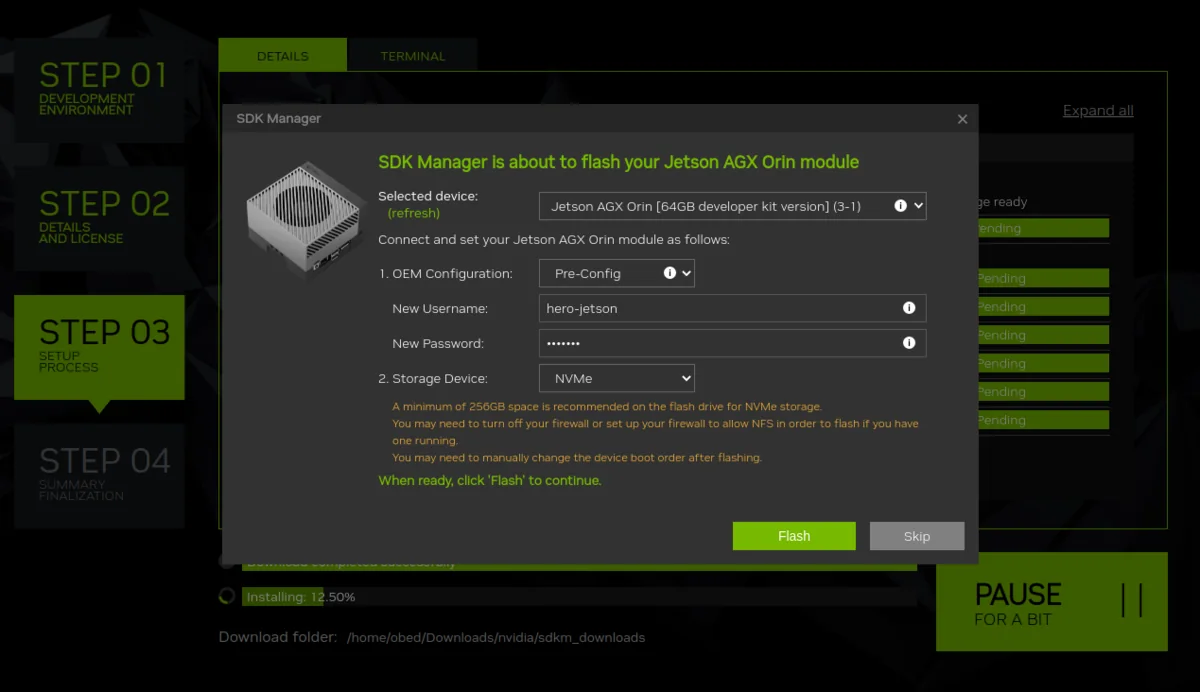Click the 'Download folder:' label
This screenshot has width=1200, height=692.
coord(277,637)
